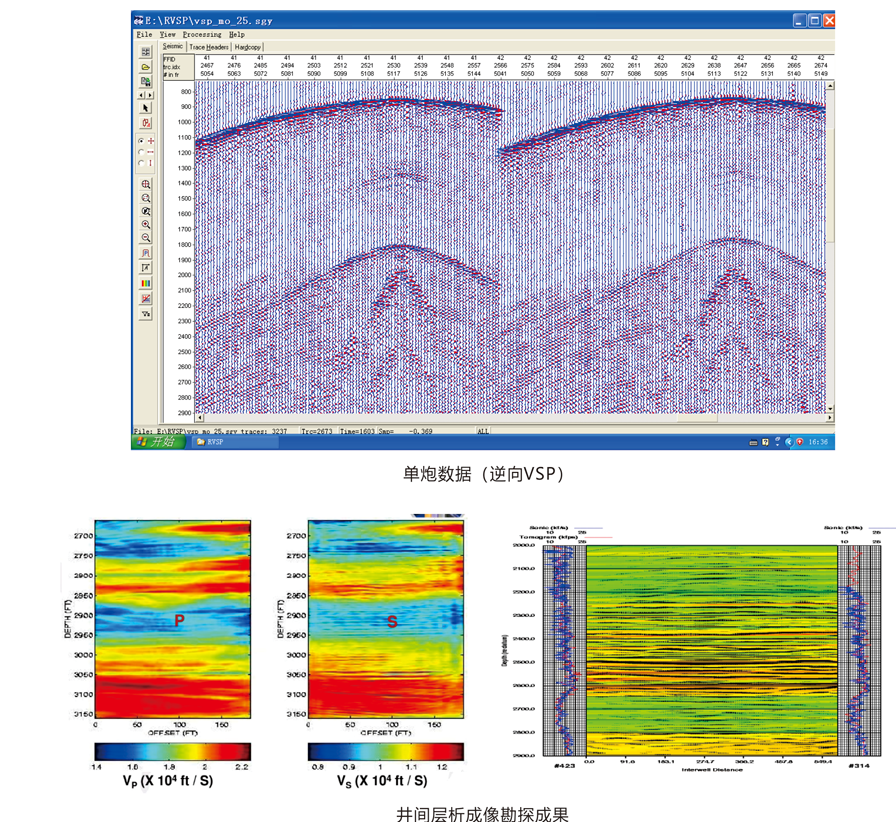Image resolution: width=896 pixels, height=822 pixels.
Task: Open the Processing menu
Action: click(x=202, y=34)
